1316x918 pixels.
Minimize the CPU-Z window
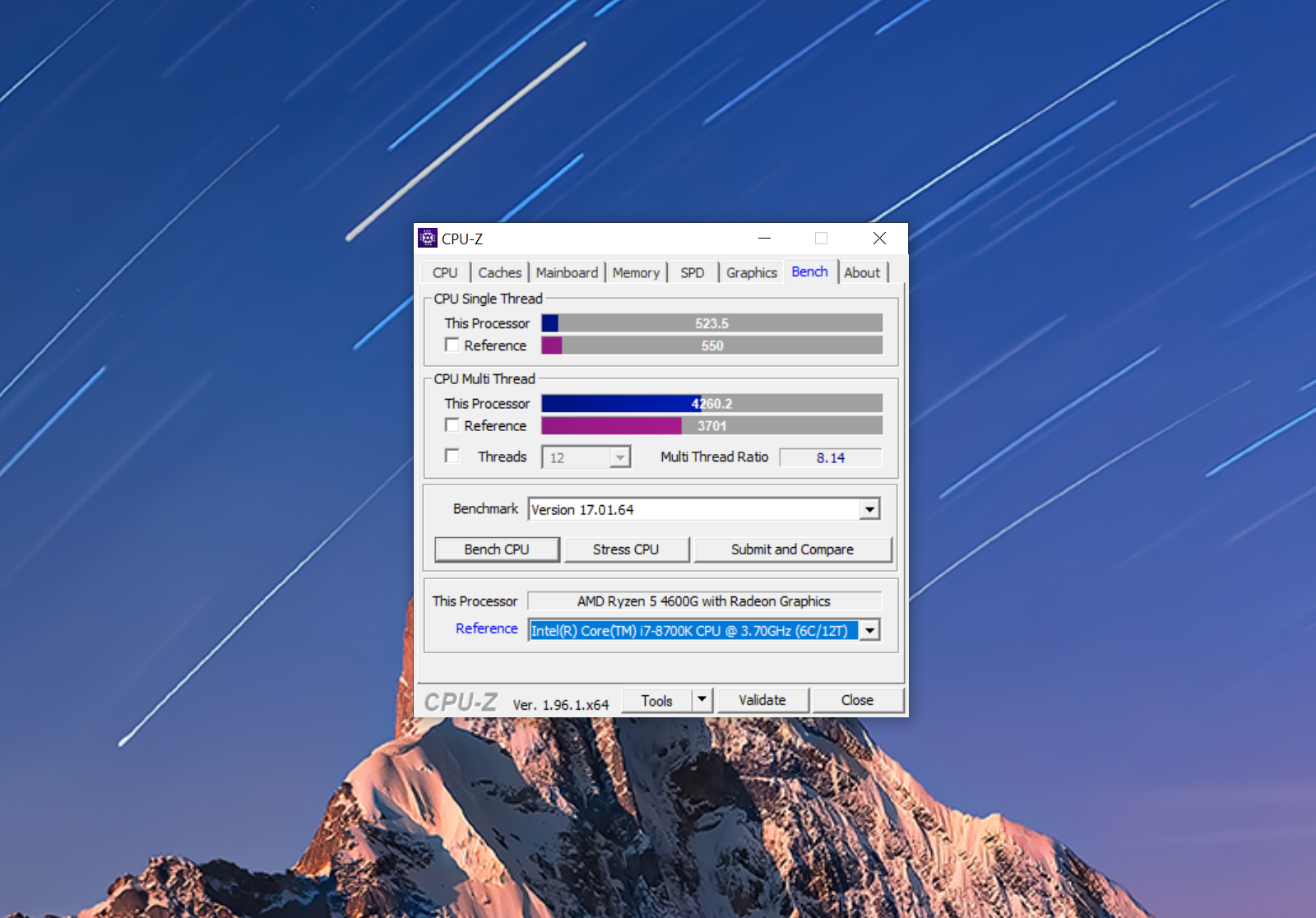(764, 239)
